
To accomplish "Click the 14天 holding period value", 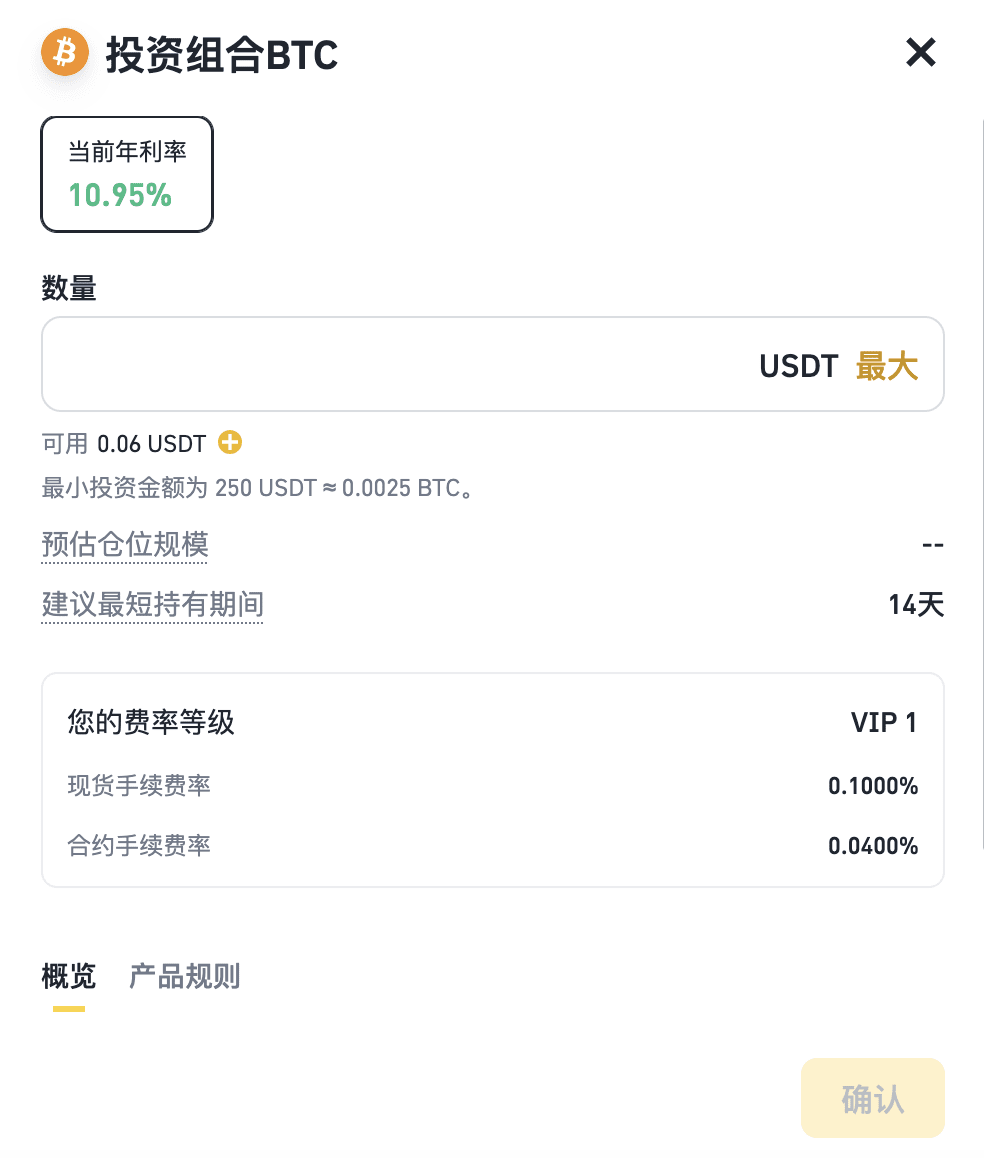I will 916,604.
